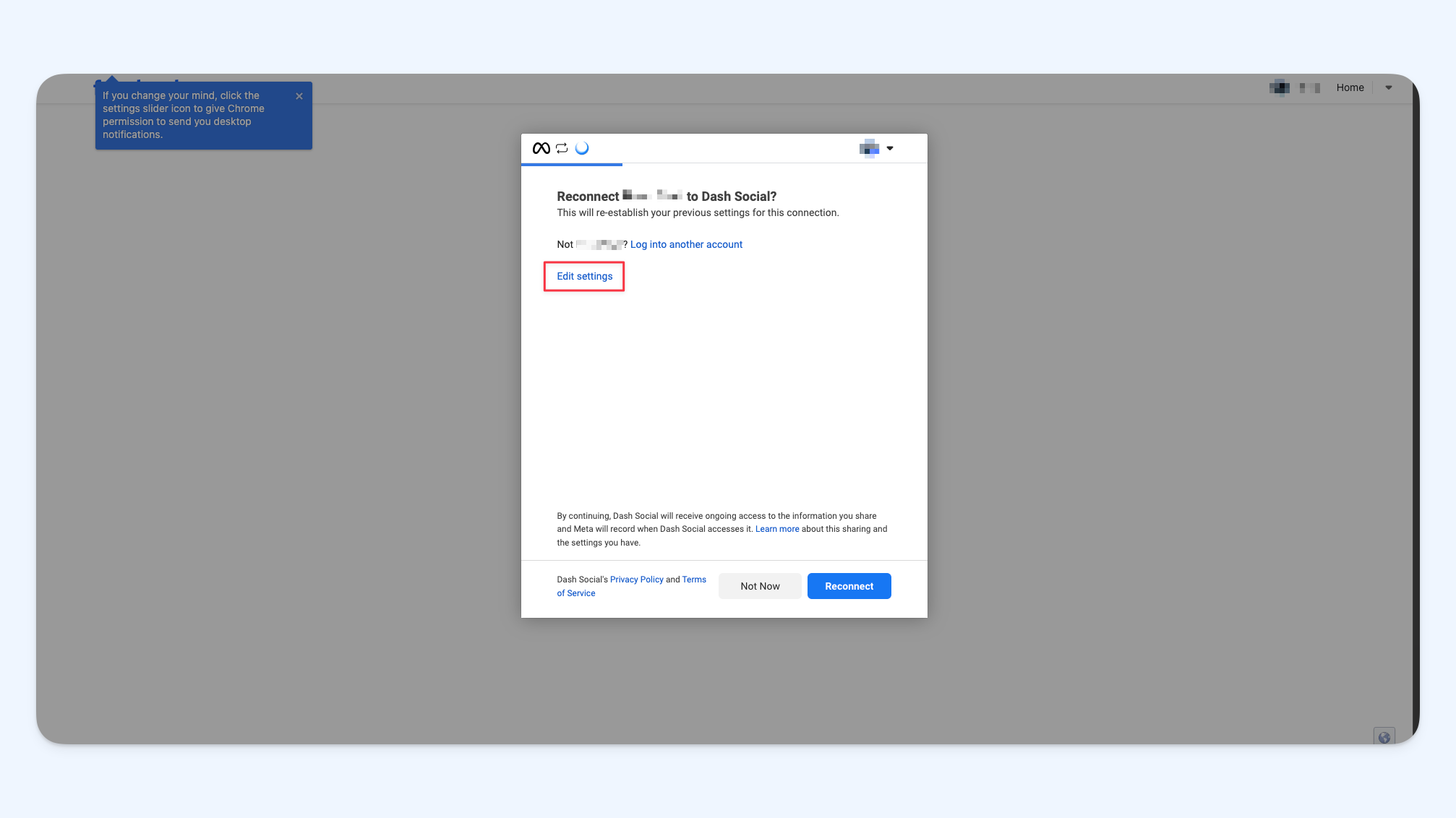Click the globe icon at bottom right
Image resolution: width=1456 pixels, height=818 pixels.
pyautogui.click(x=1384, y=737)
